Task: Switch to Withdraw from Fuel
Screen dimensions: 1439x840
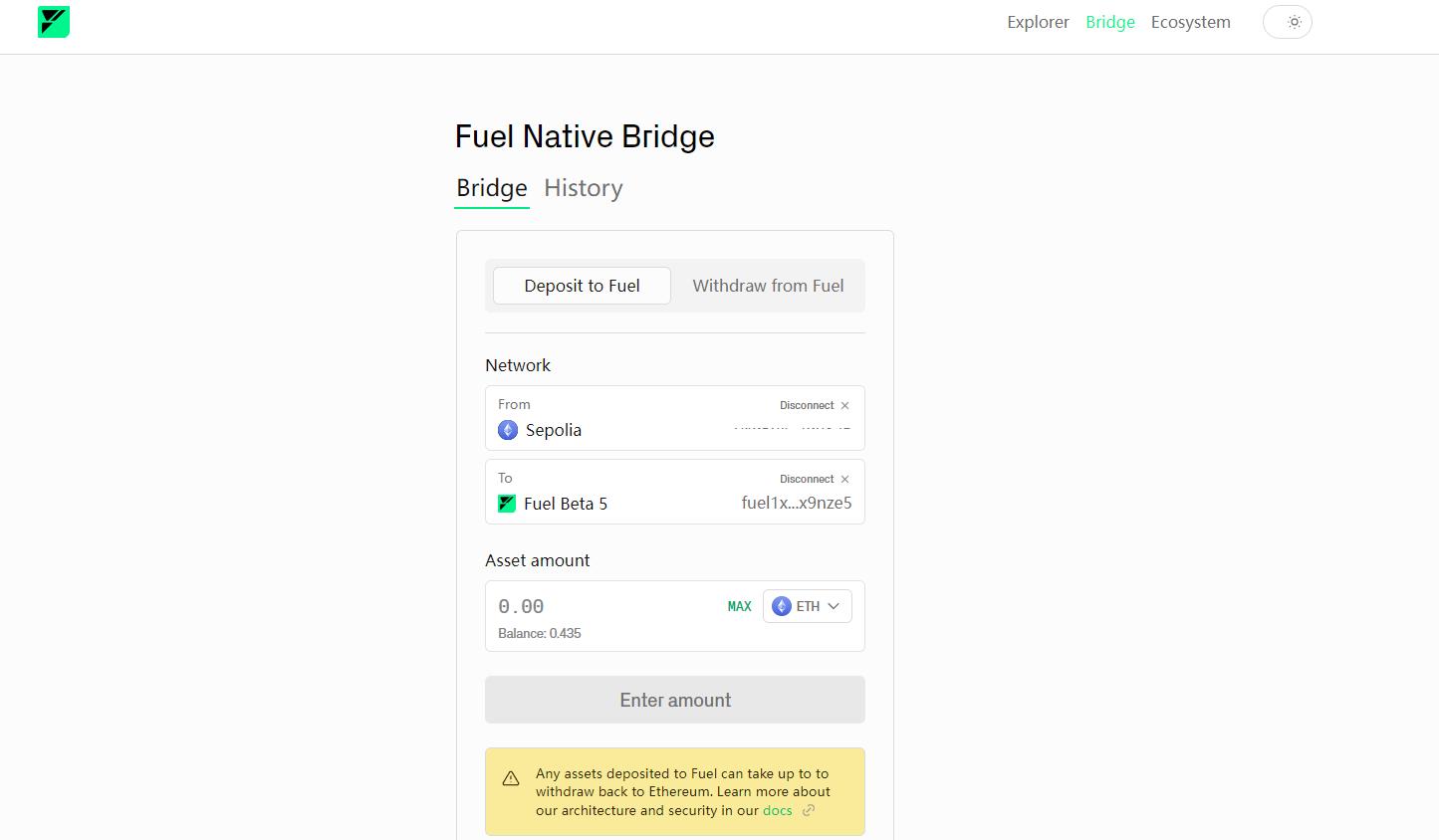Action: pyautogui.click(x=768, y=286)
